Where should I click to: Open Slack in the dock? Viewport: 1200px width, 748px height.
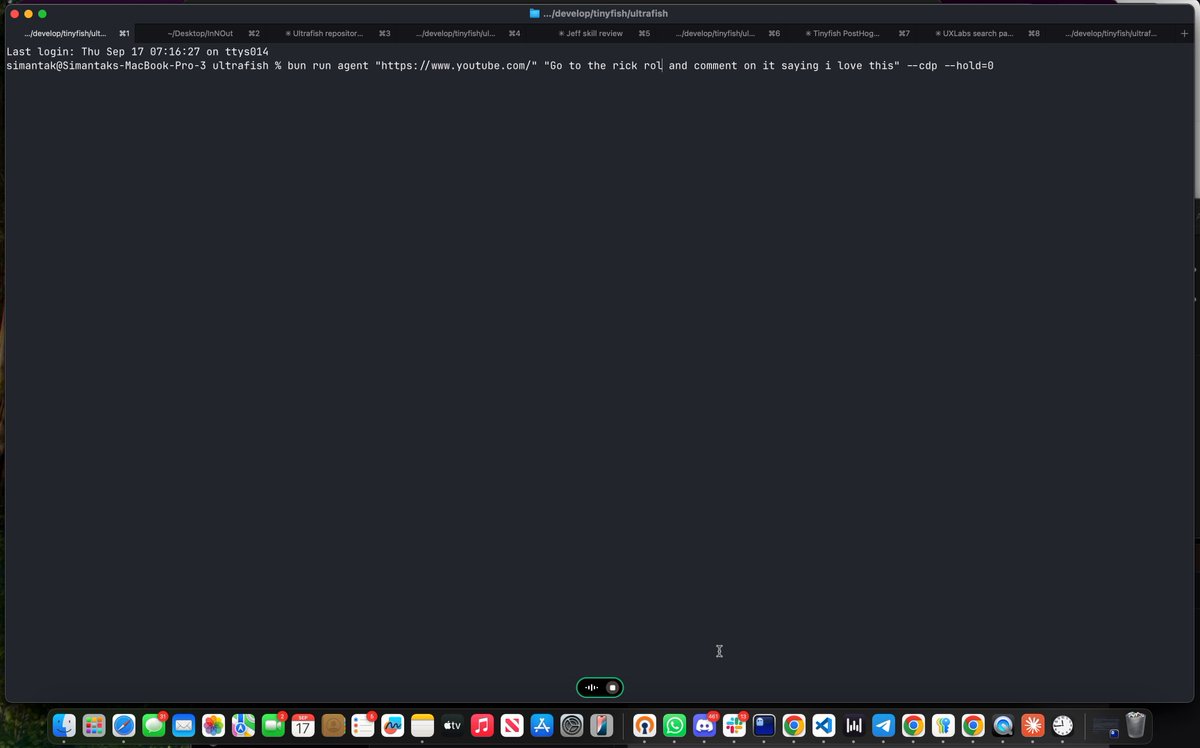[735, 725]
